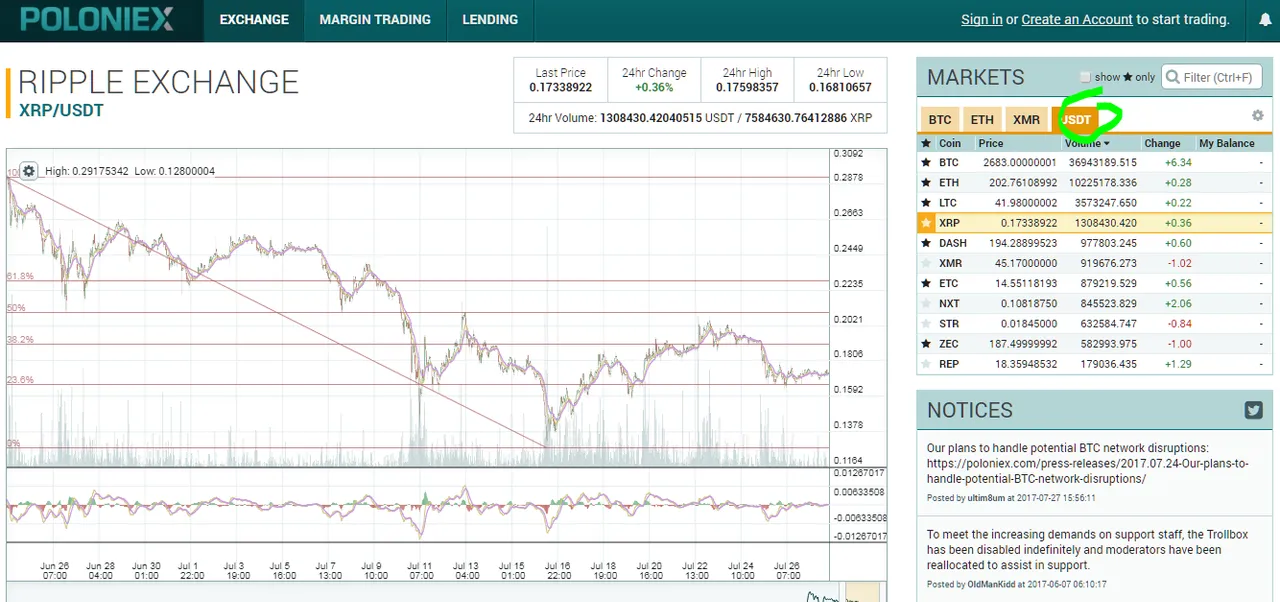
Task: Select the ZEC market coin name
Action: click(949, 344)
